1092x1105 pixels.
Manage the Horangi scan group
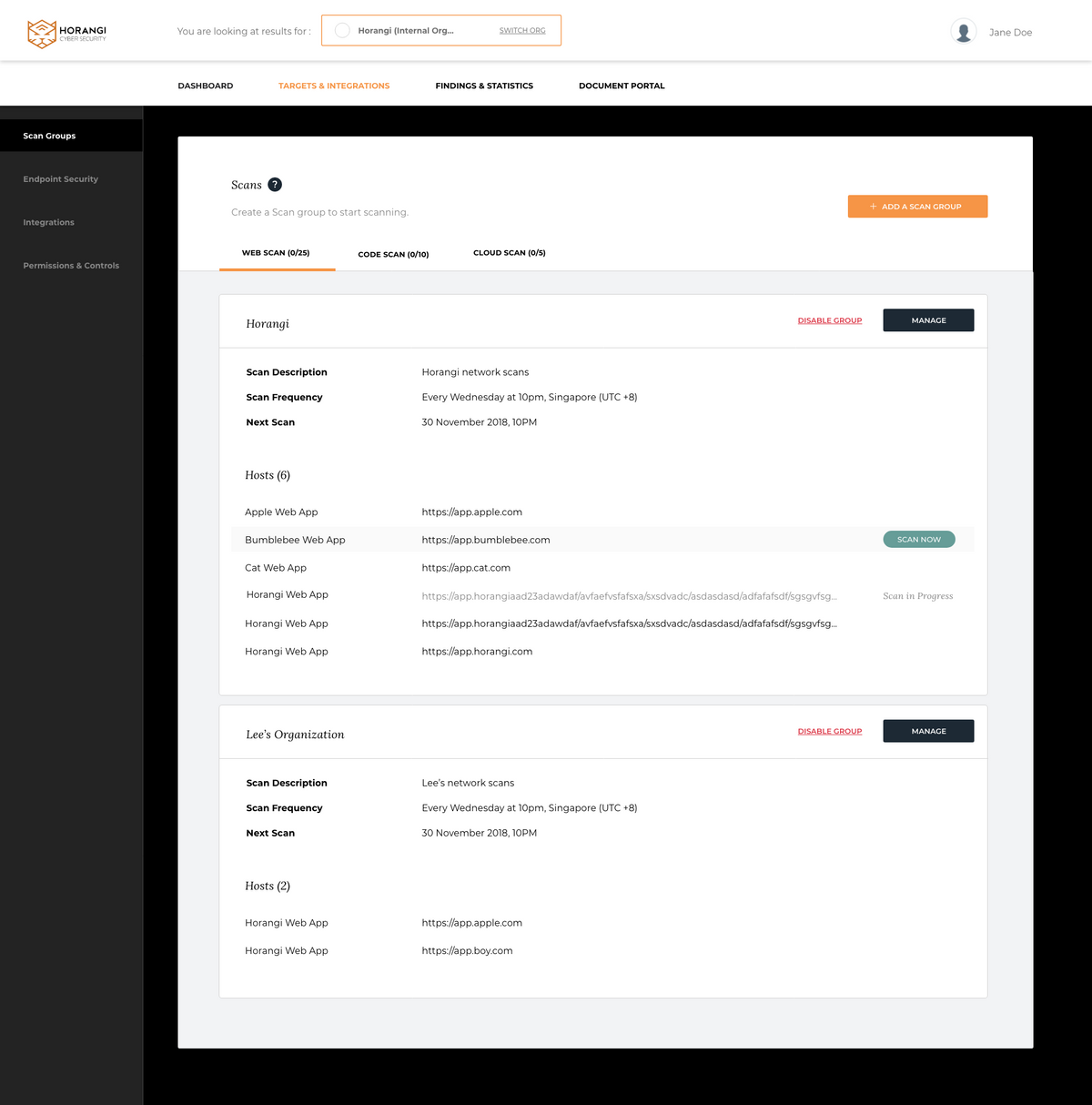(x=928, y=319)
